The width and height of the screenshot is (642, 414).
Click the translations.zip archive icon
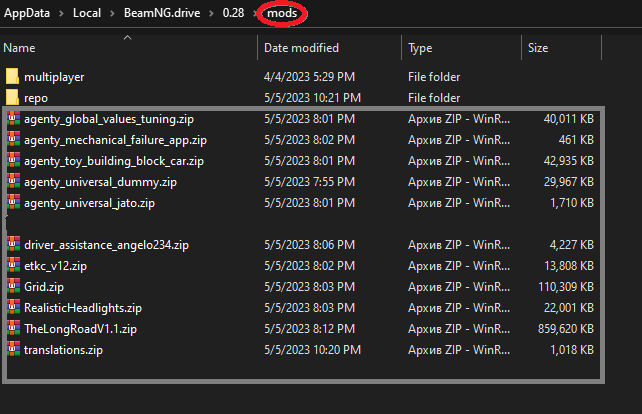pos(13,350)
